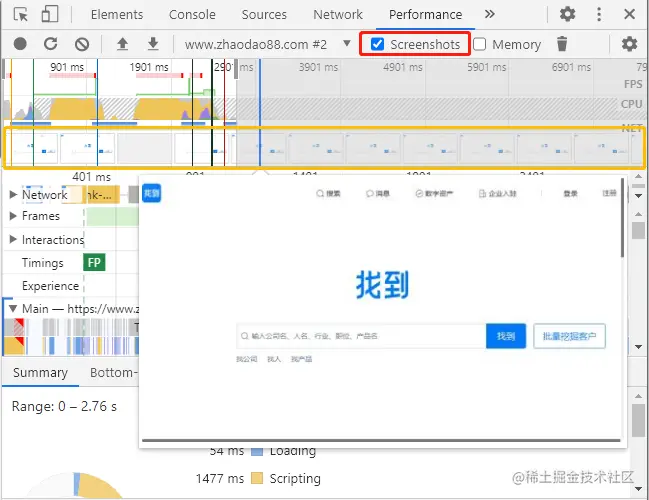Click the flame chart scrollbar down arrow

638,347
